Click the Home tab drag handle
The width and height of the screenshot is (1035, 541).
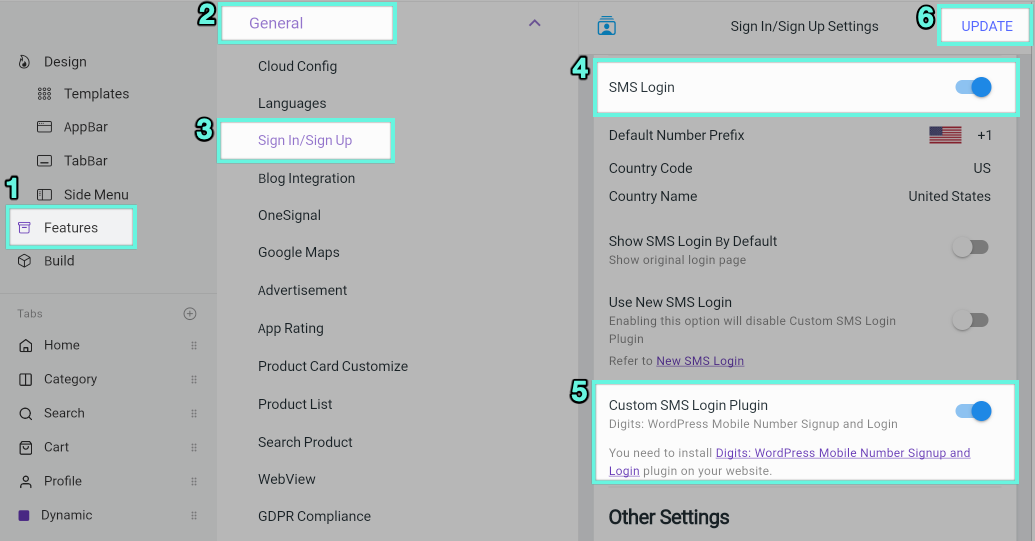pyautogui.click(x=194, y=346)
